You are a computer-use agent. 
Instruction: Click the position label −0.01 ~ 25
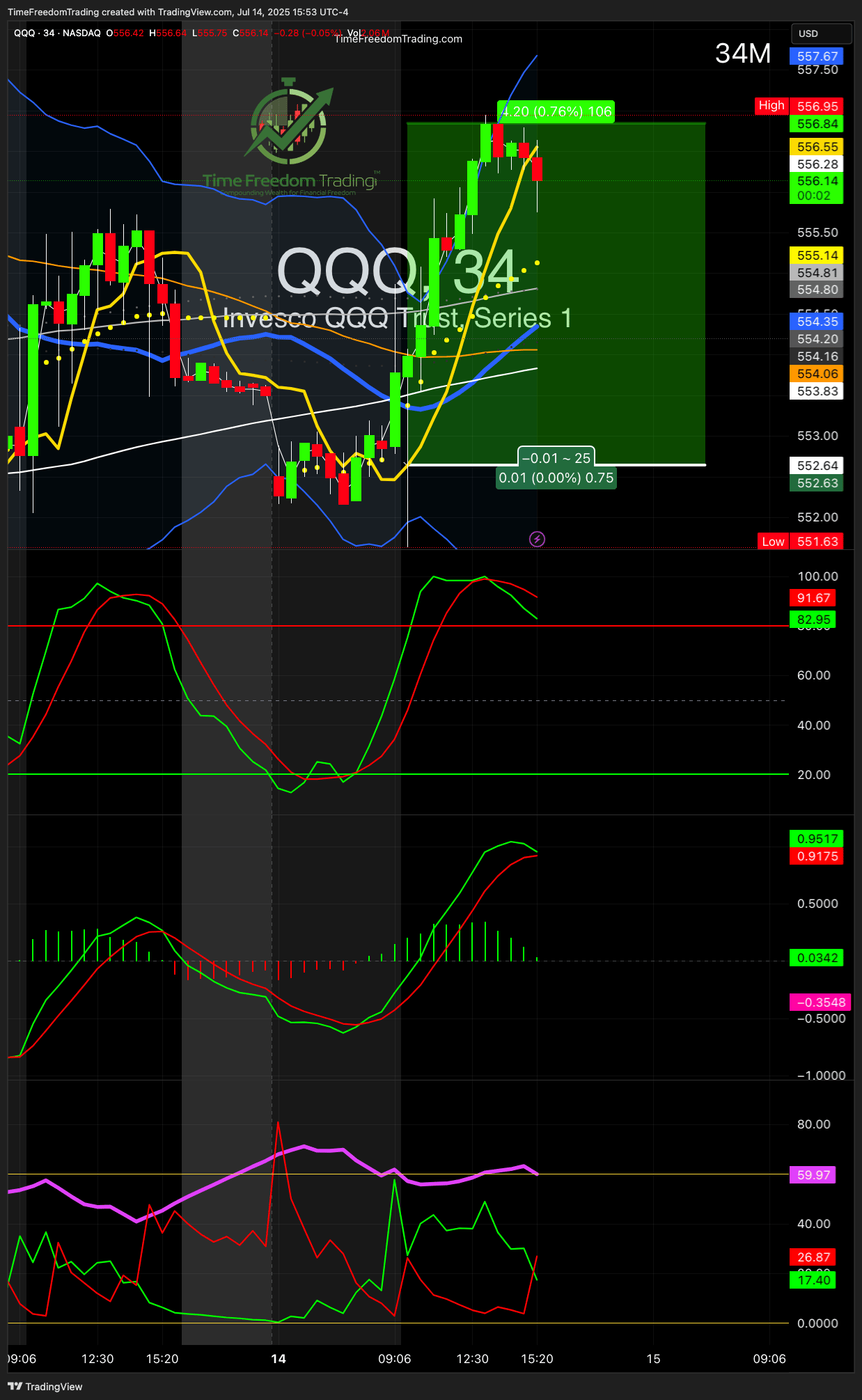[x=556, y=458]
